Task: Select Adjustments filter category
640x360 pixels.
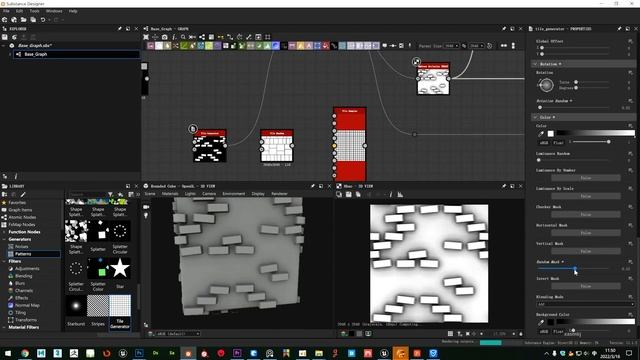Action: click(27, 269)
